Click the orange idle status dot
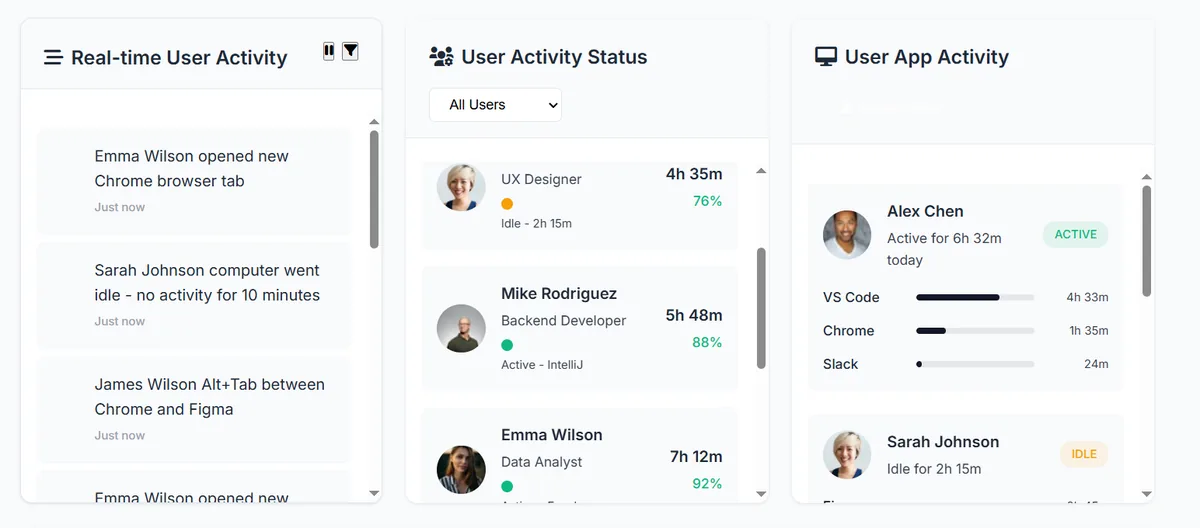 (x=507, y=204)
